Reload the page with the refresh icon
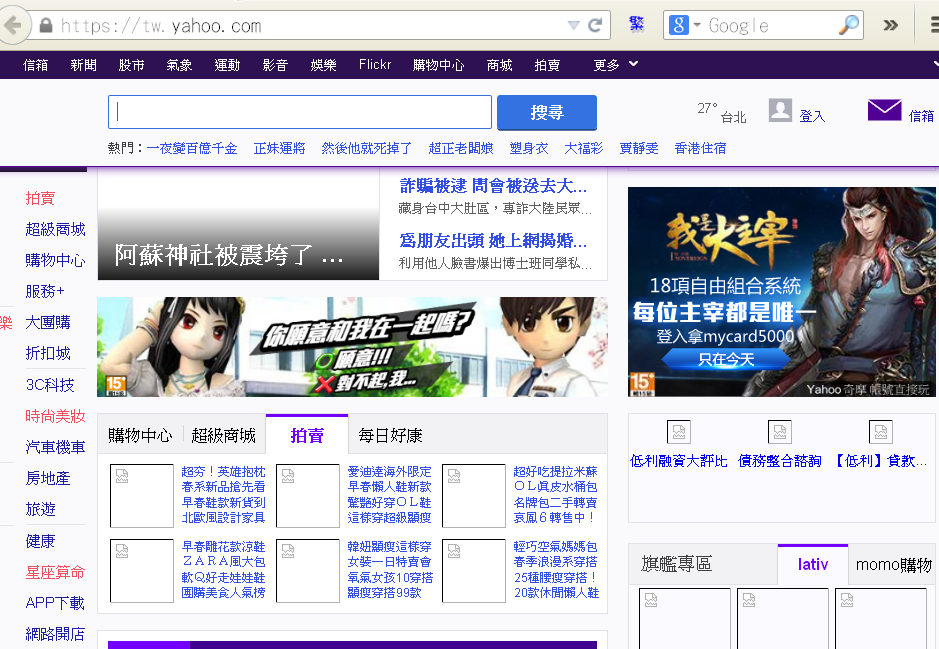 click(x=595, y=25)
